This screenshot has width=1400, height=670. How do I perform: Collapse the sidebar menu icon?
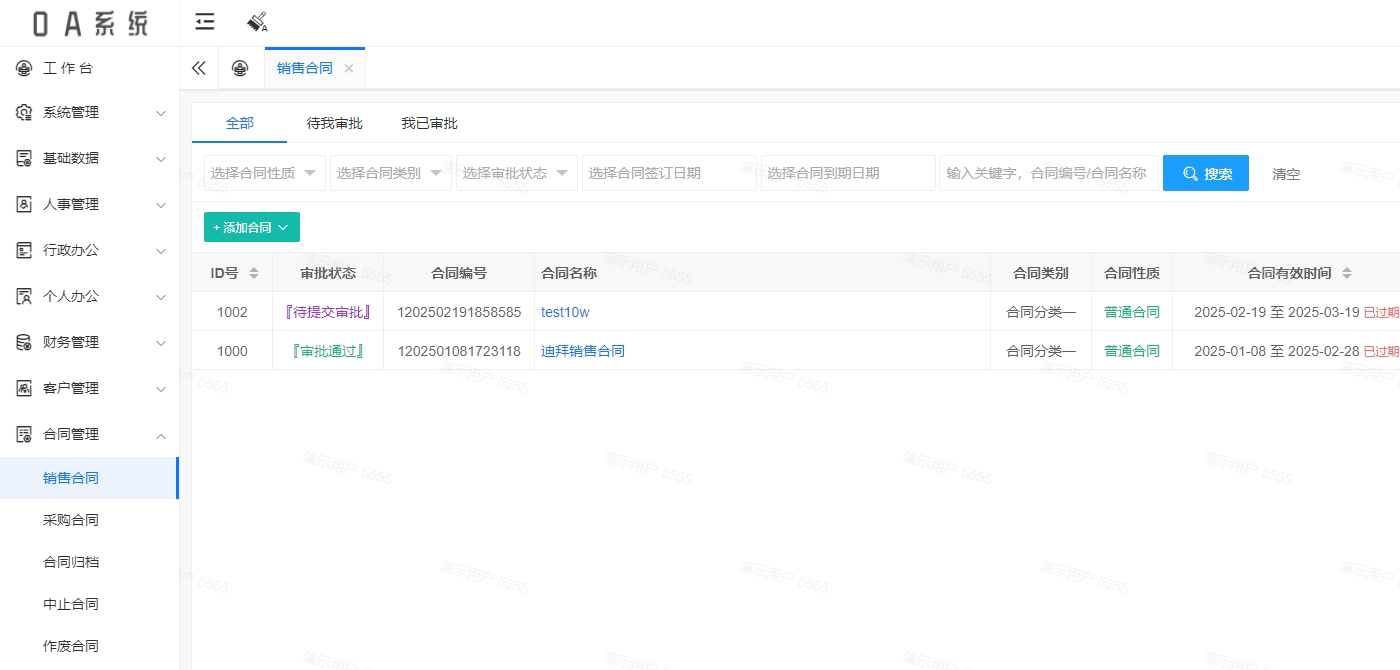(205, 22)
